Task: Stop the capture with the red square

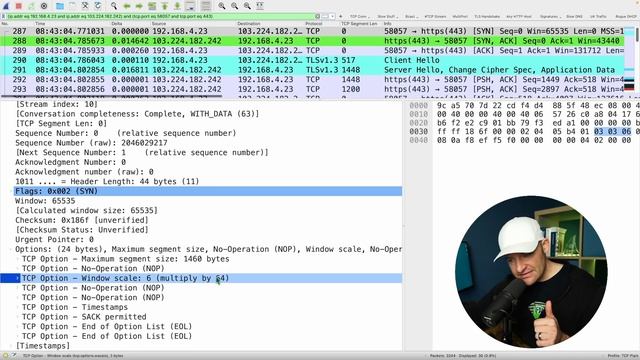Action: (x=18, y=6)
